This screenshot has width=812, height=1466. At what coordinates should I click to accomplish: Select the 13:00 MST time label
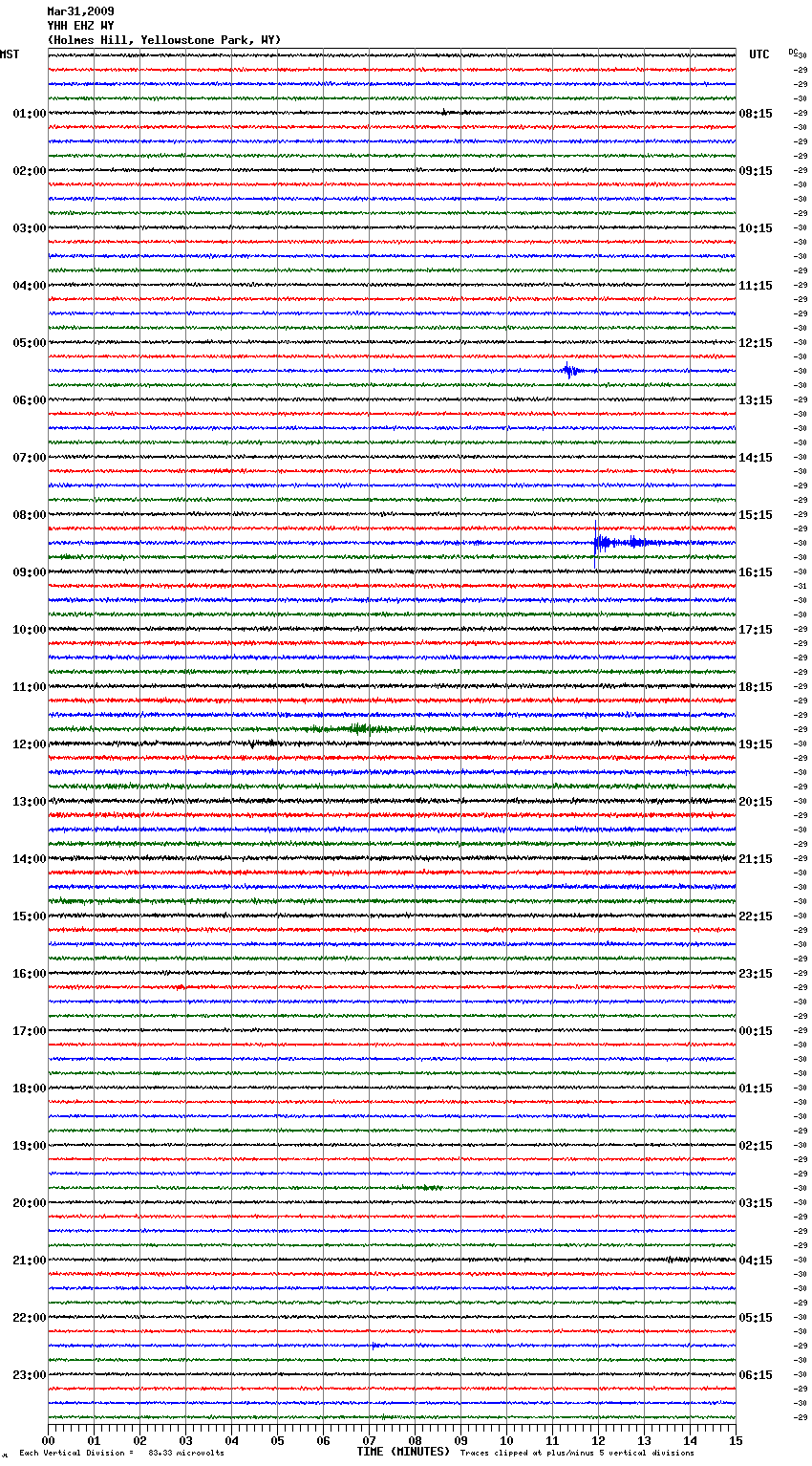pyautogui.click(x=30, y=802)
